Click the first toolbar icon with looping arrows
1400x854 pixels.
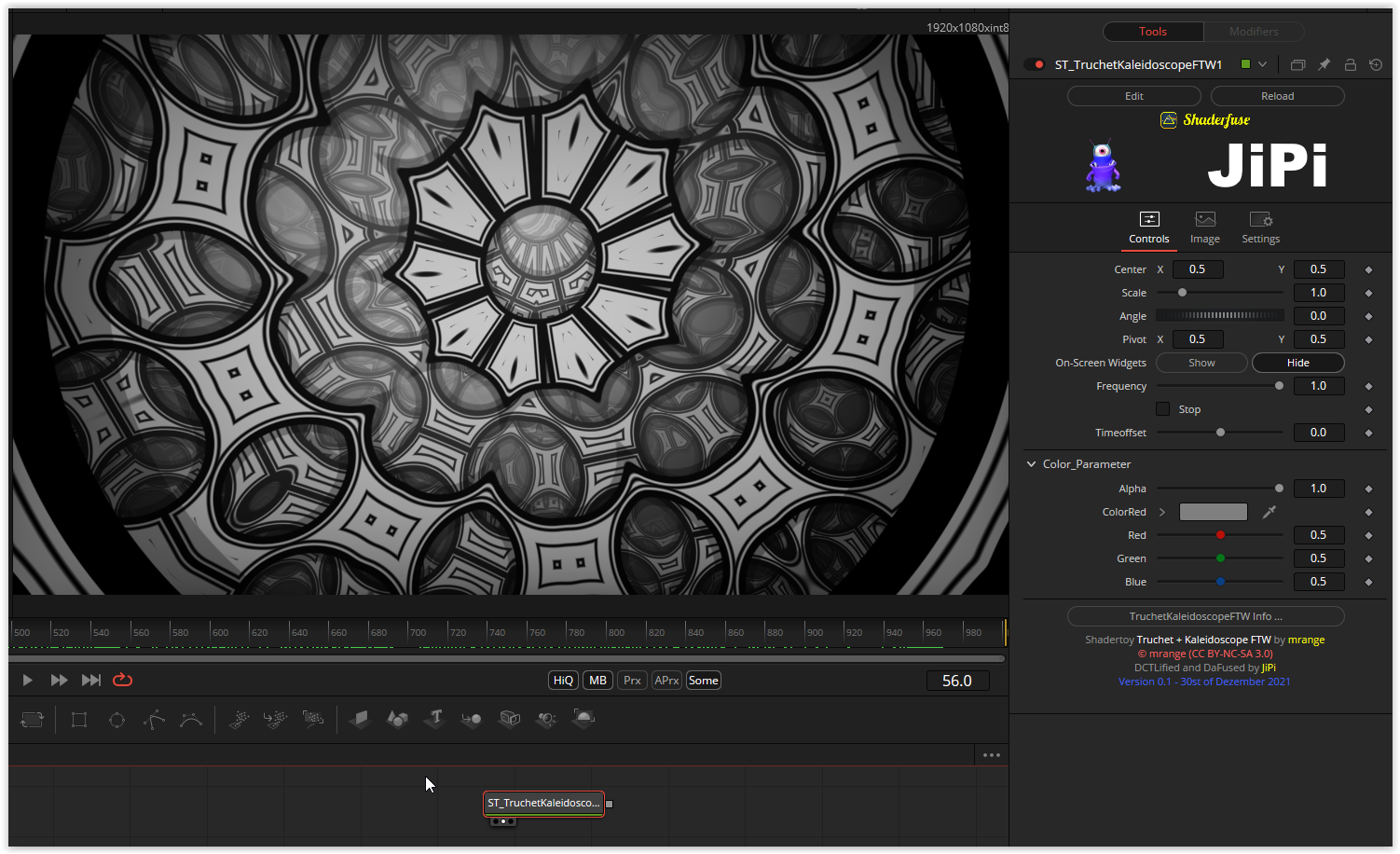[32, 720]
